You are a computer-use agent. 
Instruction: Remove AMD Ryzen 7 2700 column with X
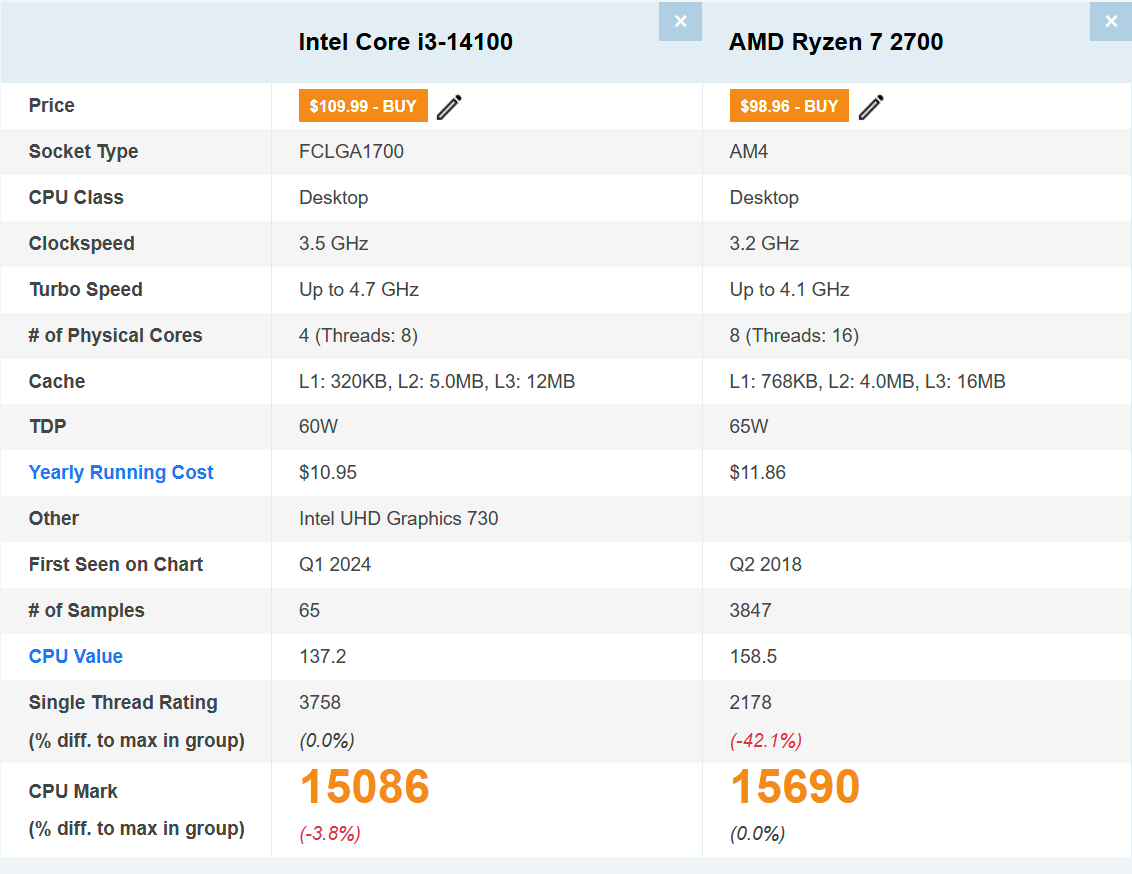point(1111,22)
